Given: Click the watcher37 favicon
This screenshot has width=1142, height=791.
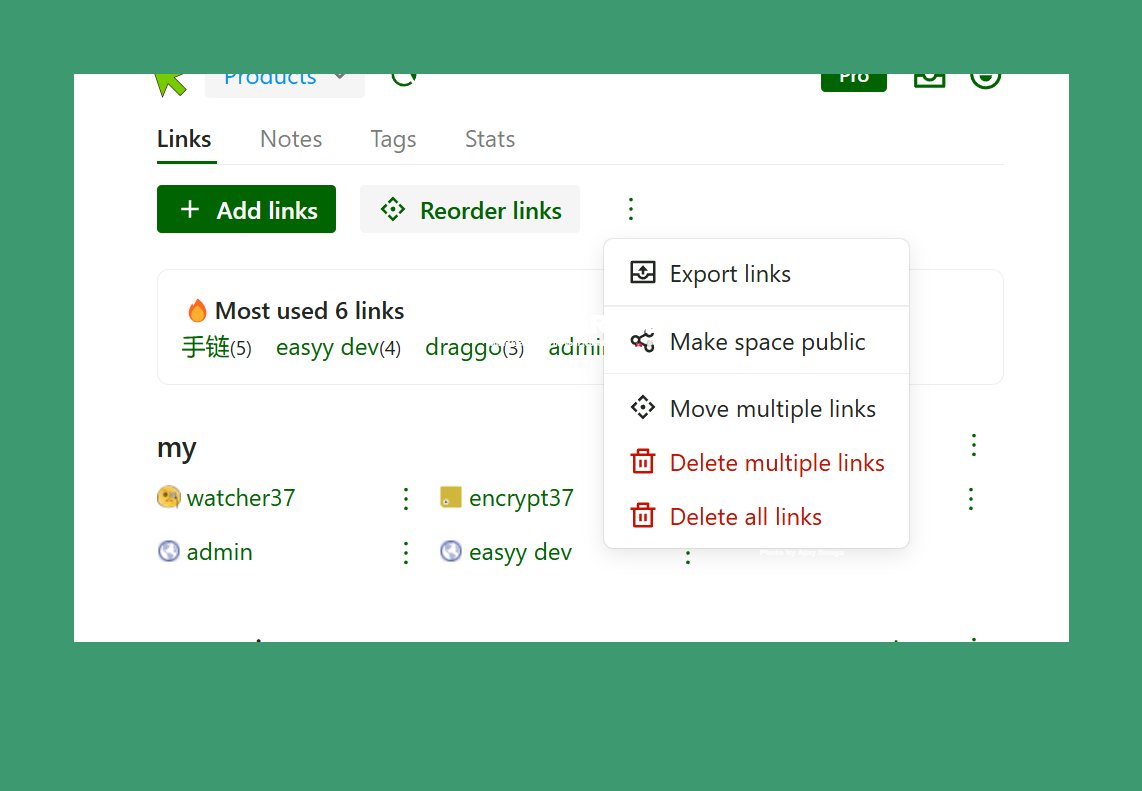Looking at the screenshot, I should click(x=168, y=497).
